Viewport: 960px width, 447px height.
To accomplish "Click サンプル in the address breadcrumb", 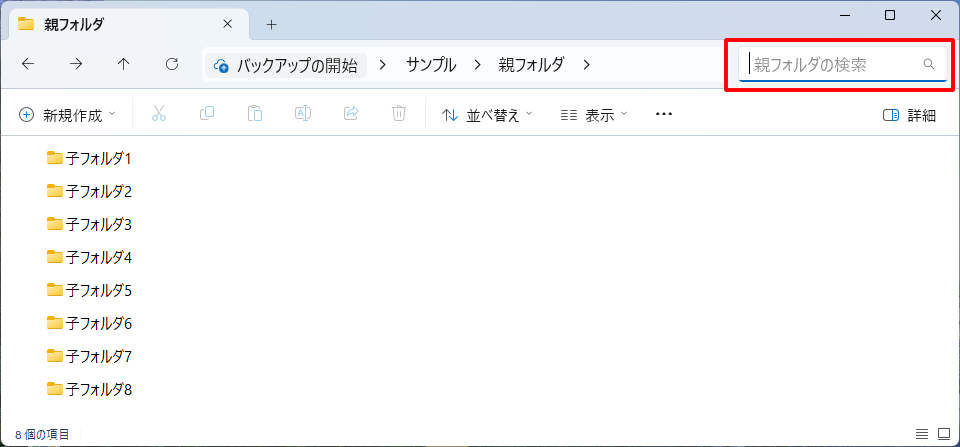I will [x=431, y=65].
